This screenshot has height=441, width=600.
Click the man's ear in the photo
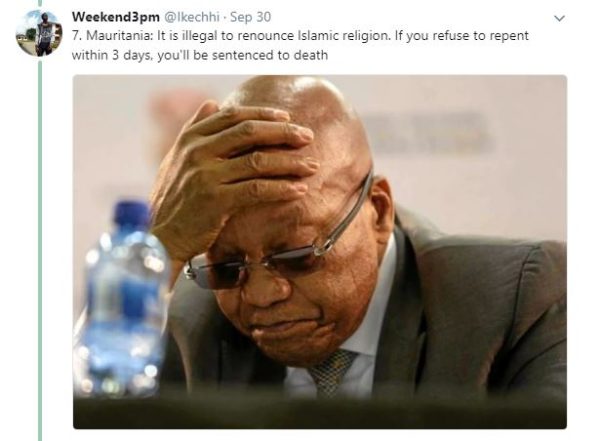pos(382,209)
